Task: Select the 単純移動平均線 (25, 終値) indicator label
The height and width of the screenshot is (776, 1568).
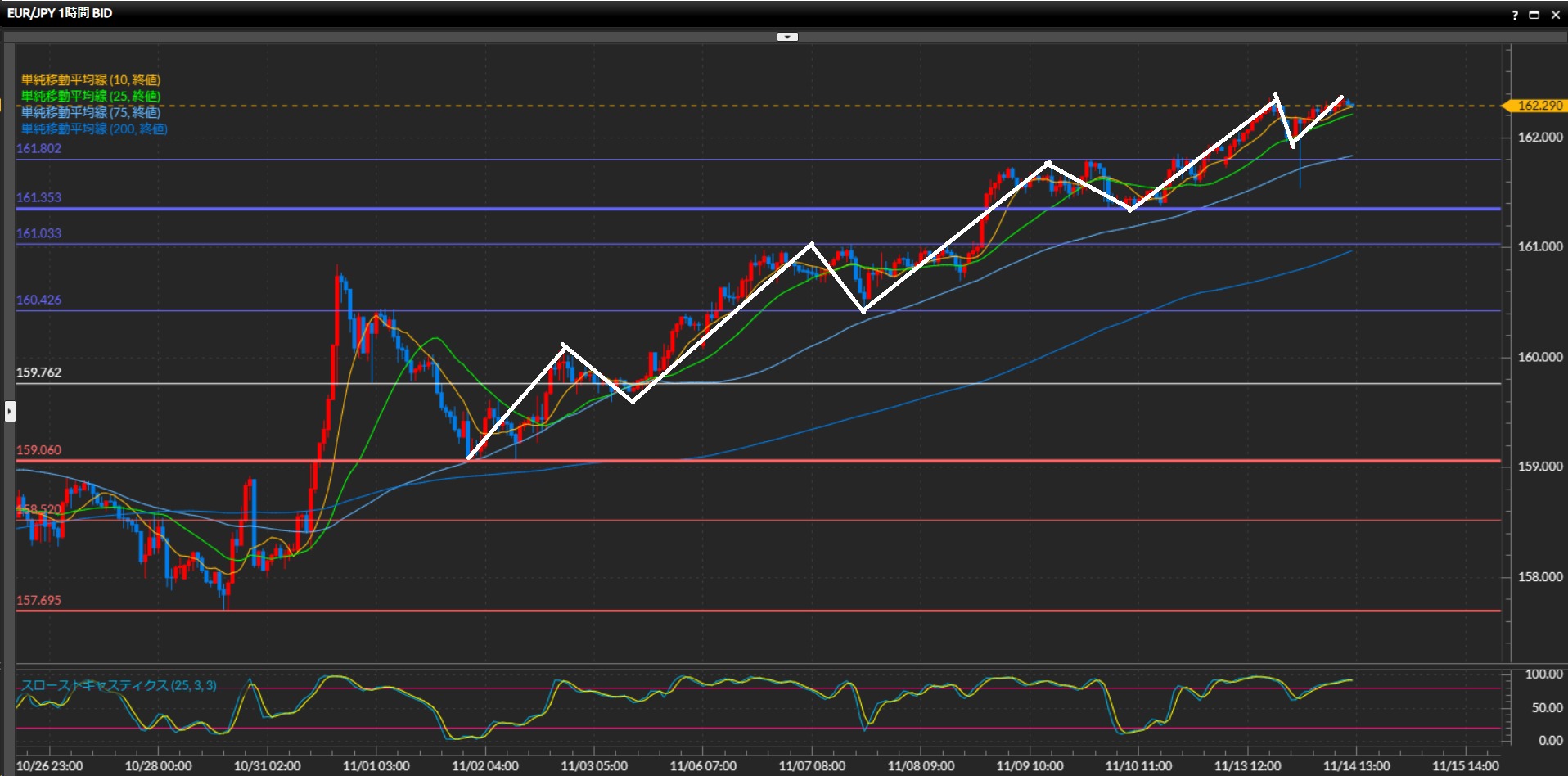Action: (91, 96)
